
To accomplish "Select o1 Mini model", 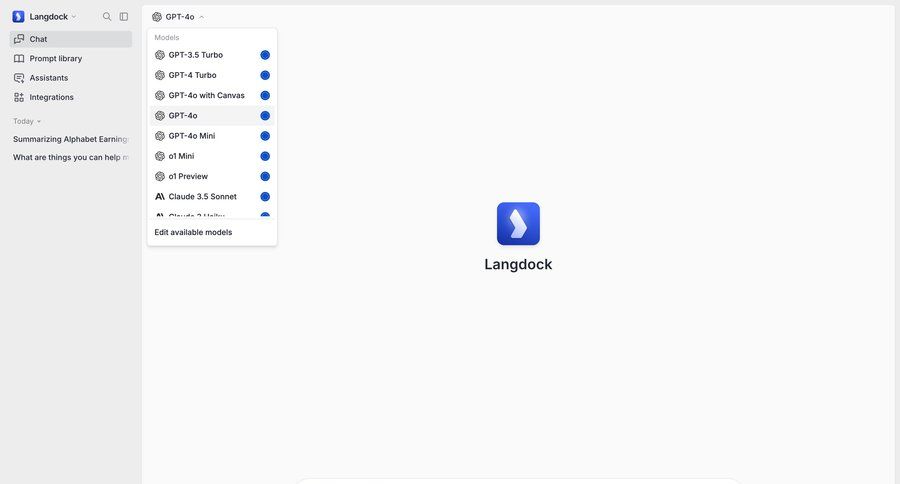I will click(212, 156).
